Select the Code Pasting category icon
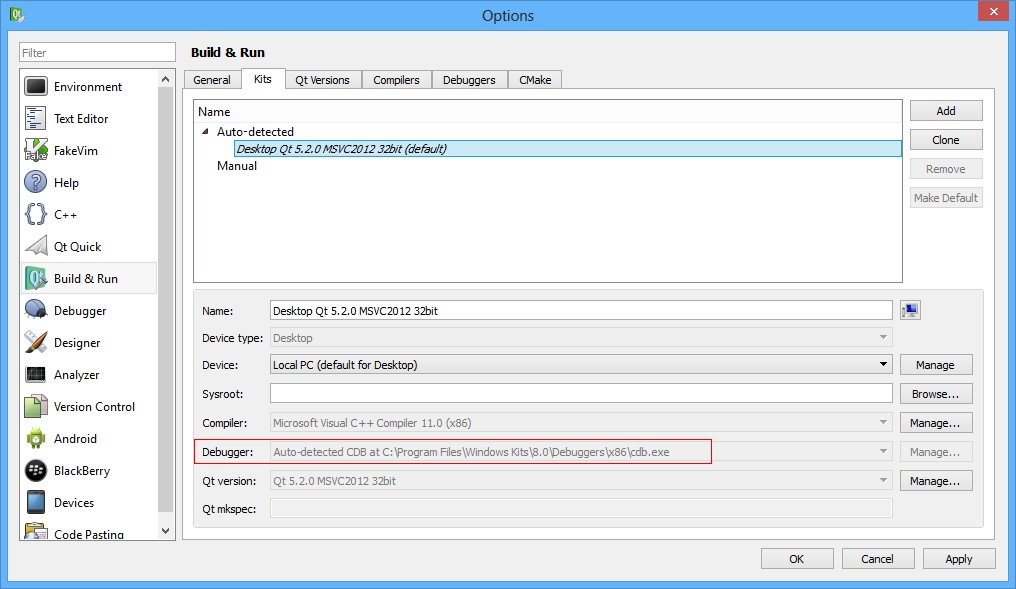This screenshot has width=1016, height=589. [36, 531]
